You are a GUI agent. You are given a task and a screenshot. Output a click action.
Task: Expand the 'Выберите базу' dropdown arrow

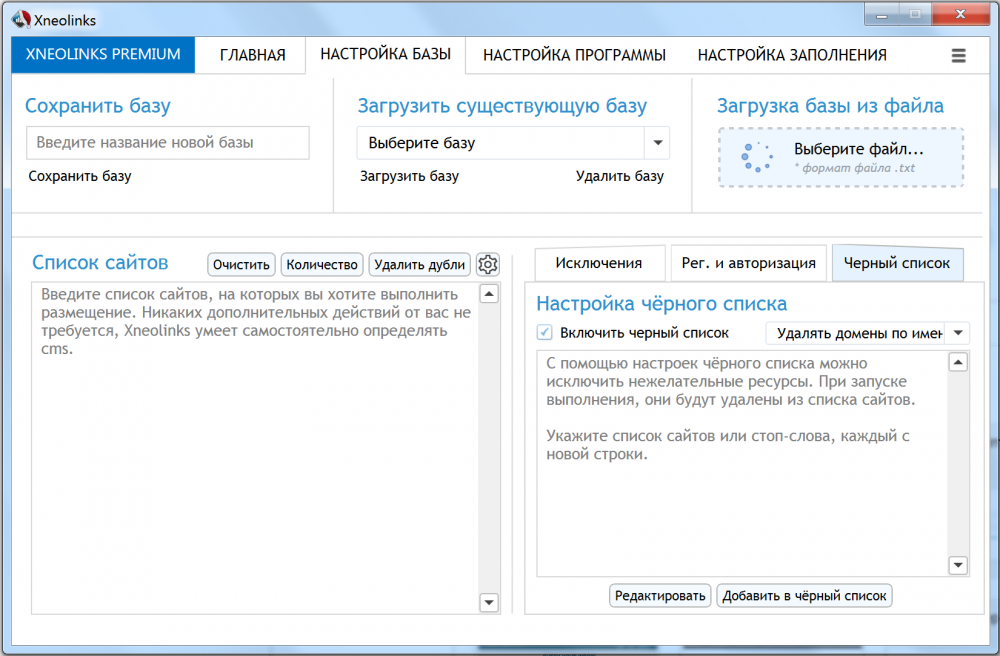coord(658,143)
